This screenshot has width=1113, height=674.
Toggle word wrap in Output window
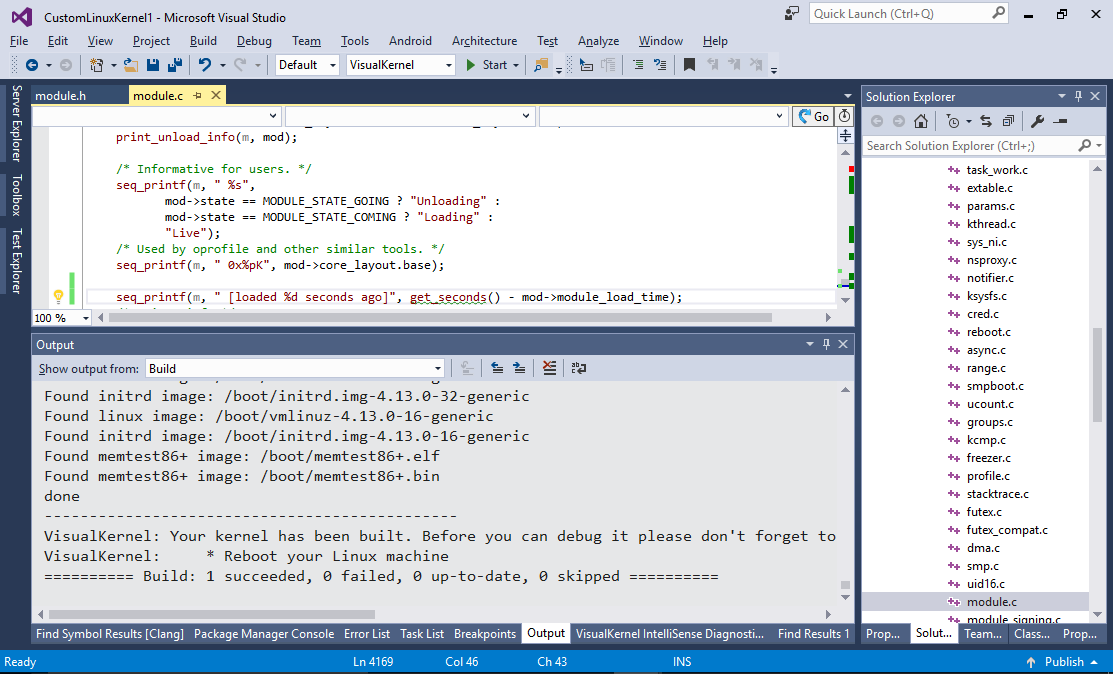[x=579, y=368]
